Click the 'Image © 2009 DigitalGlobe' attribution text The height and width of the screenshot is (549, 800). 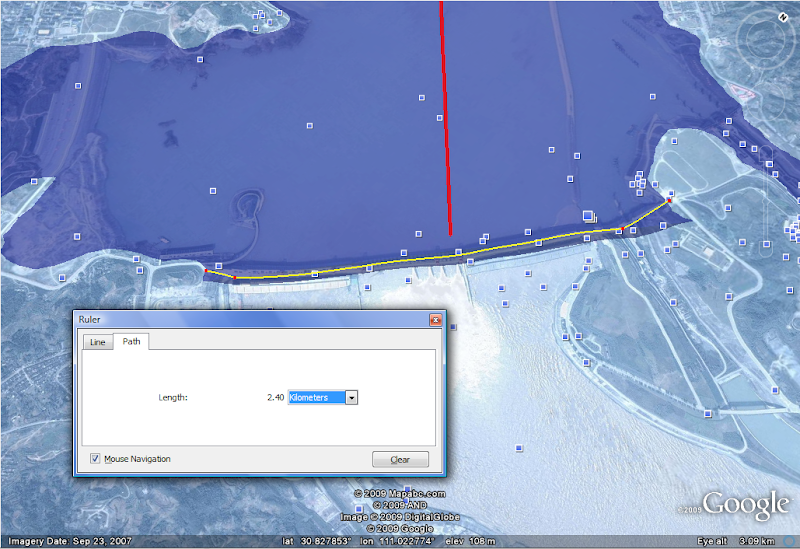(x=400, y=517)
